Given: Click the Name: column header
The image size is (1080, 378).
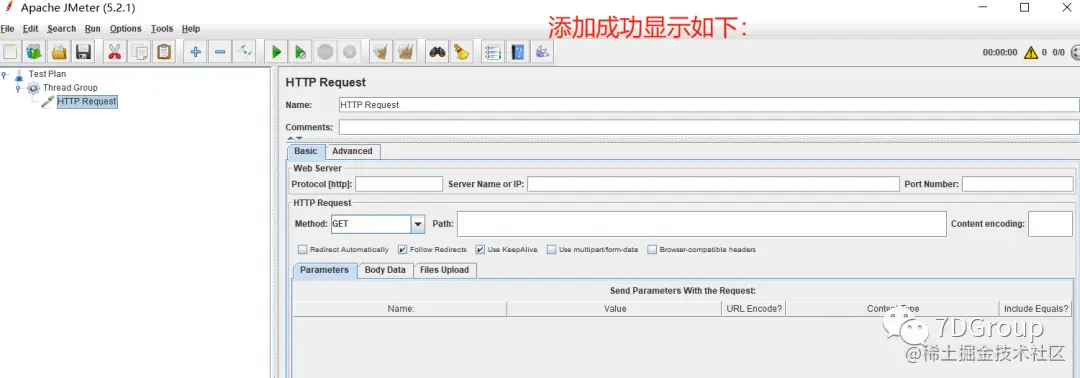Looking at the screenshot, I should click(400, 308).
